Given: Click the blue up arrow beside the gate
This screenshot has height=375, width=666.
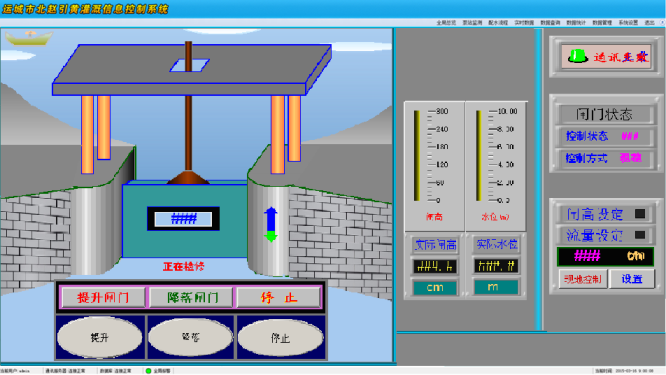Looking at the screenshot, I should point(271,218).
